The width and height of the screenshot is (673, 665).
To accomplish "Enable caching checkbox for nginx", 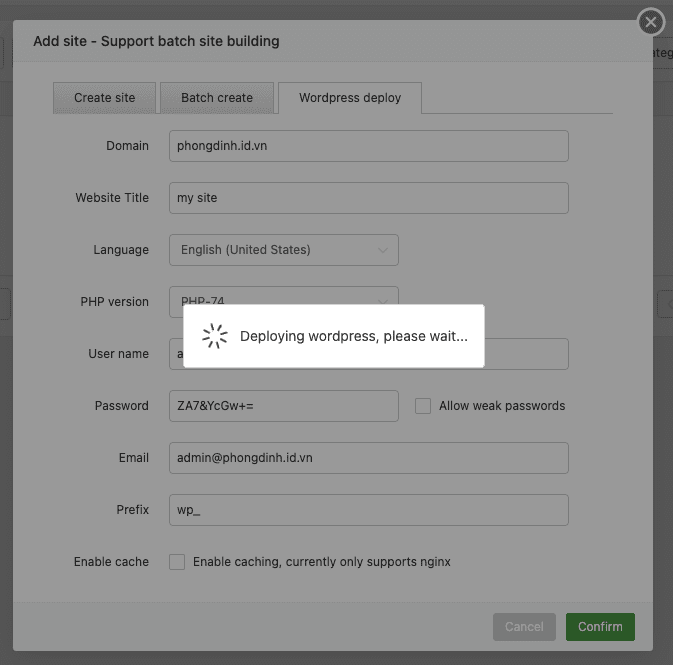I will click(177, 562).
